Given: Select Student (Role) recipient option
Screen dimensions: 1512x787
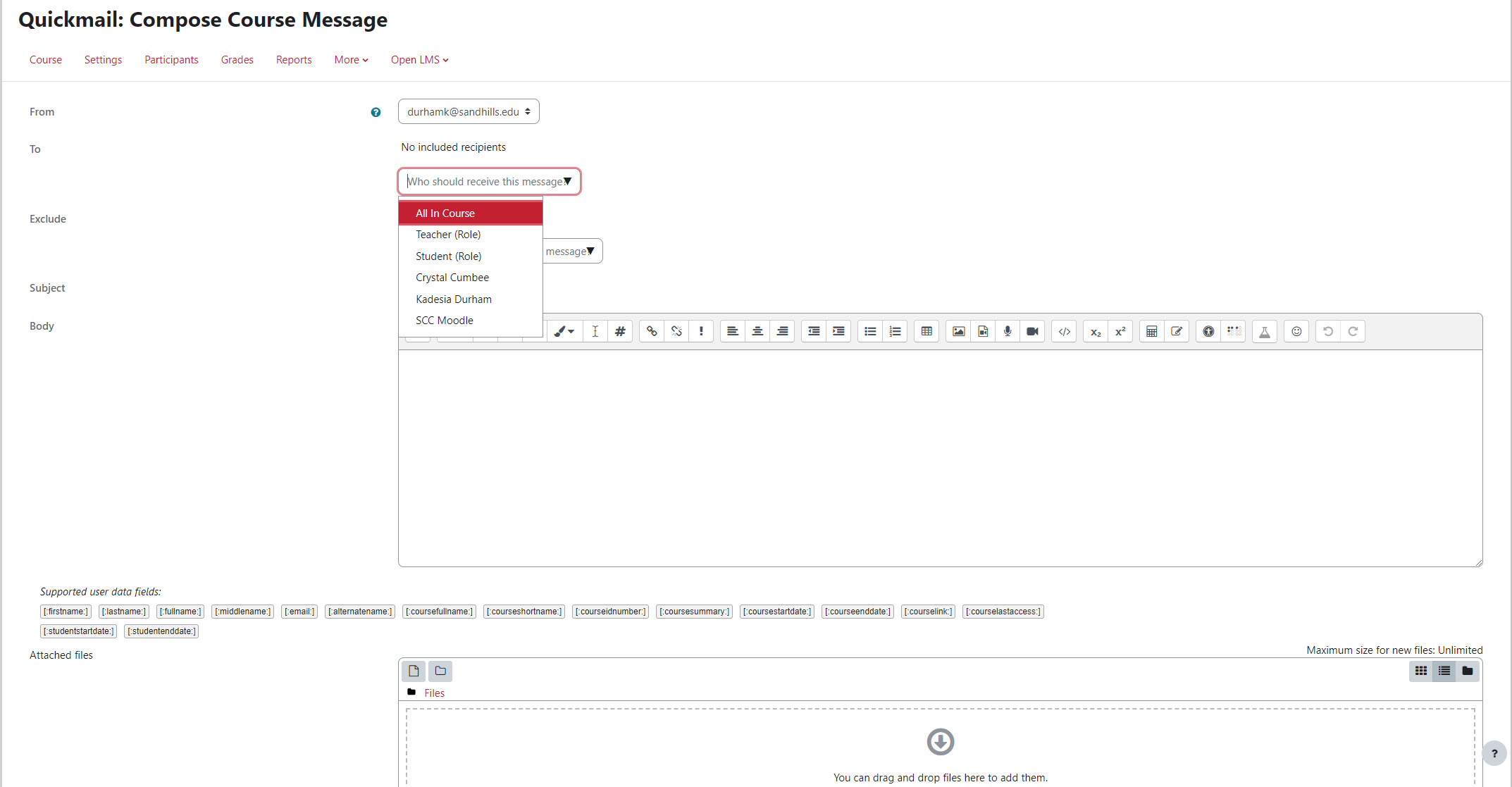Looking at the screenshot, I should 471,256.
